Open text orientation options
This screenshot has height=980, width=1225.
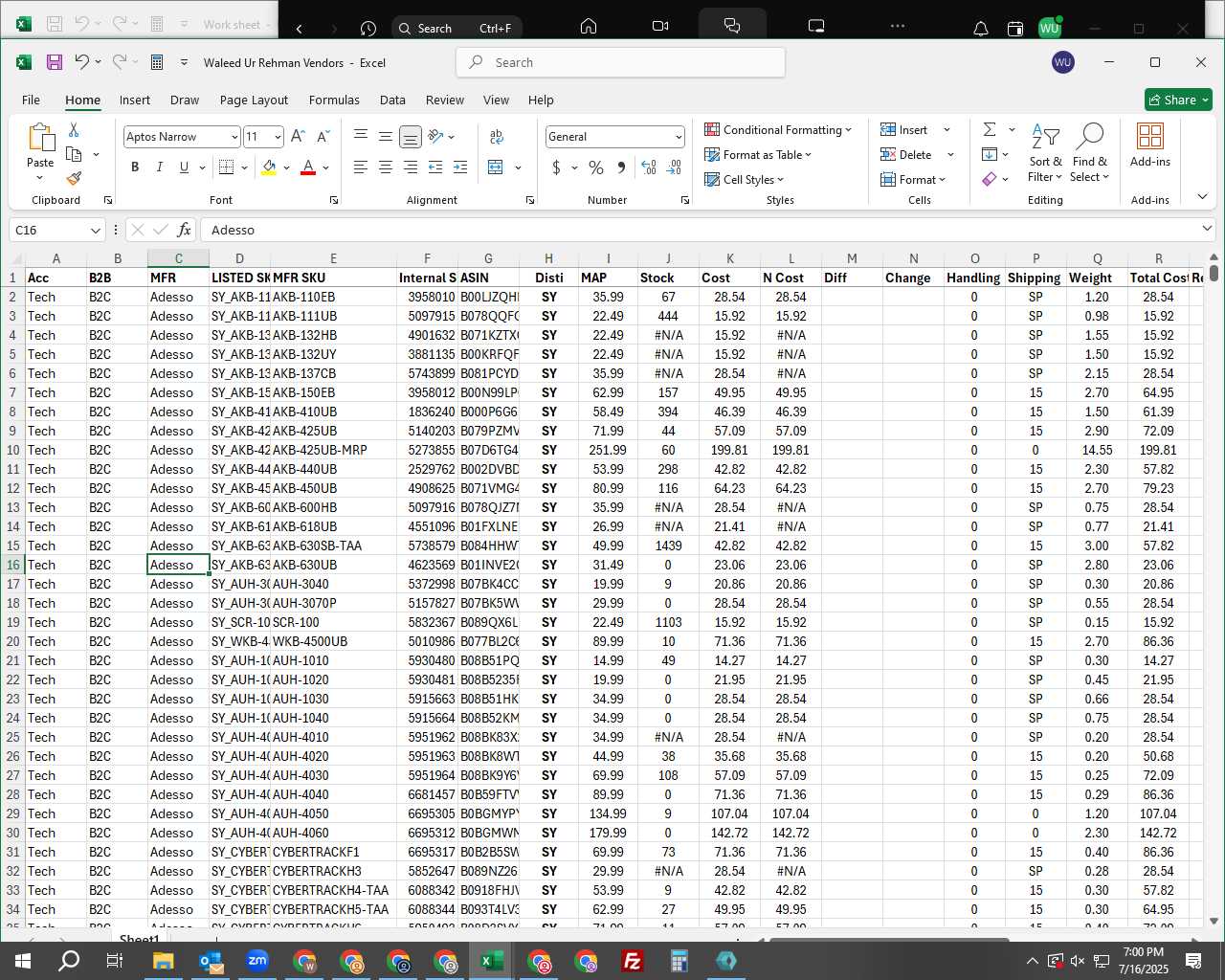point(436,137)
